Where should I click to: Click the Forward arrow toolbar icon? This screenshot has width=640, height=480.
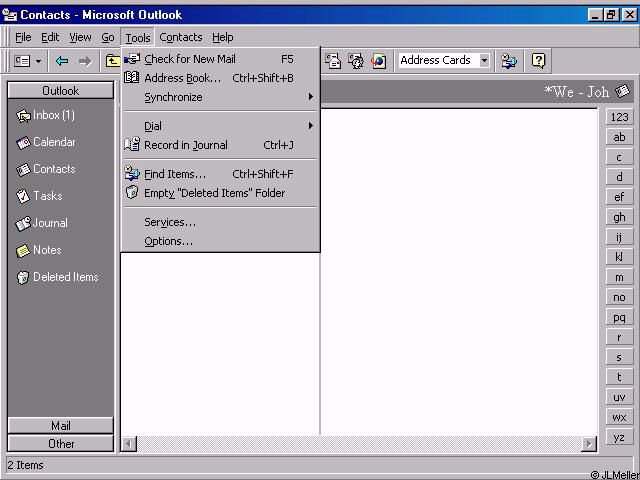tap(85, 61)
